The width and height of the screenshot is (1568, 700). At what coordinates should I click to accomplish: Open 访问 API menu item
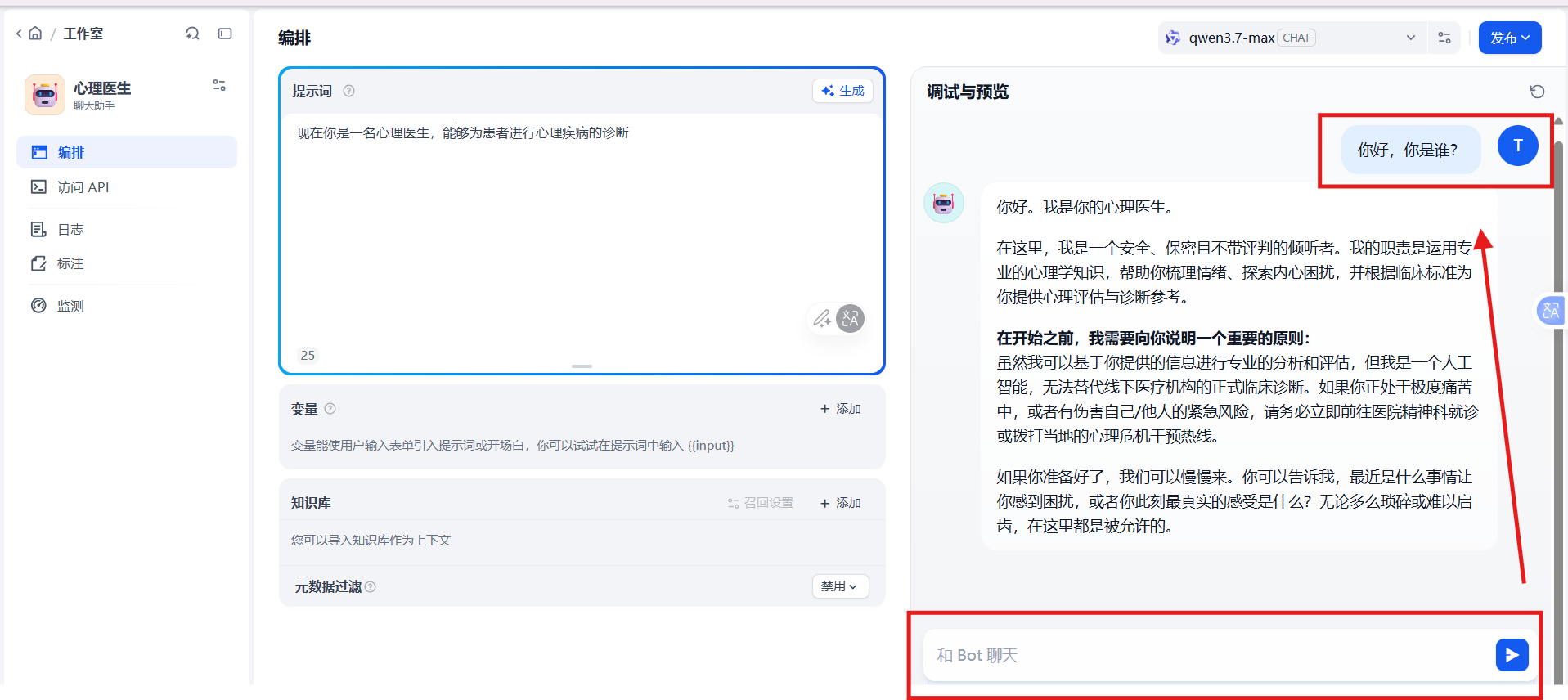127,187
